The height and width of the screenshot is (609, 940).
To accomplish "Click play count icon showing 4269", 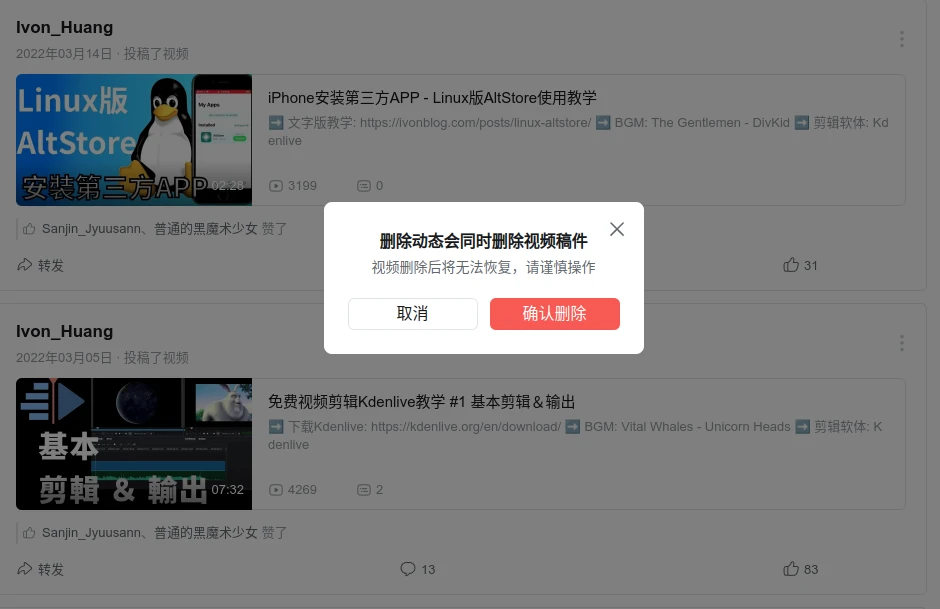I will coord(276,490).
